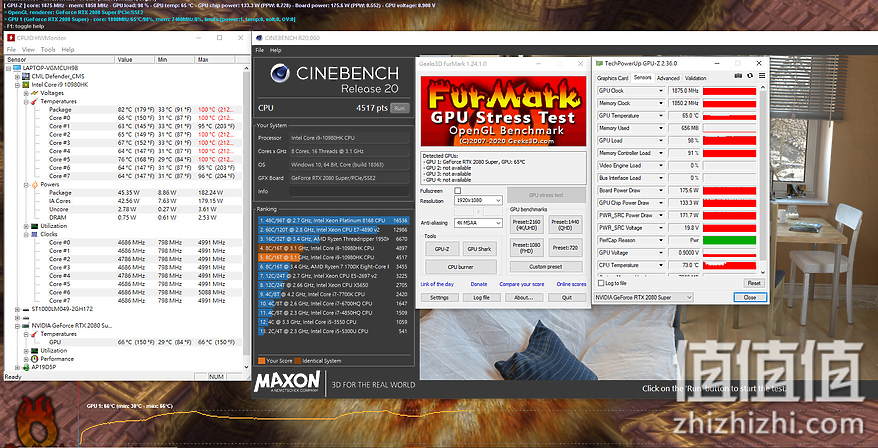
Task: Click the green PerfCap Reason graph bar
Action: point(729,240)
